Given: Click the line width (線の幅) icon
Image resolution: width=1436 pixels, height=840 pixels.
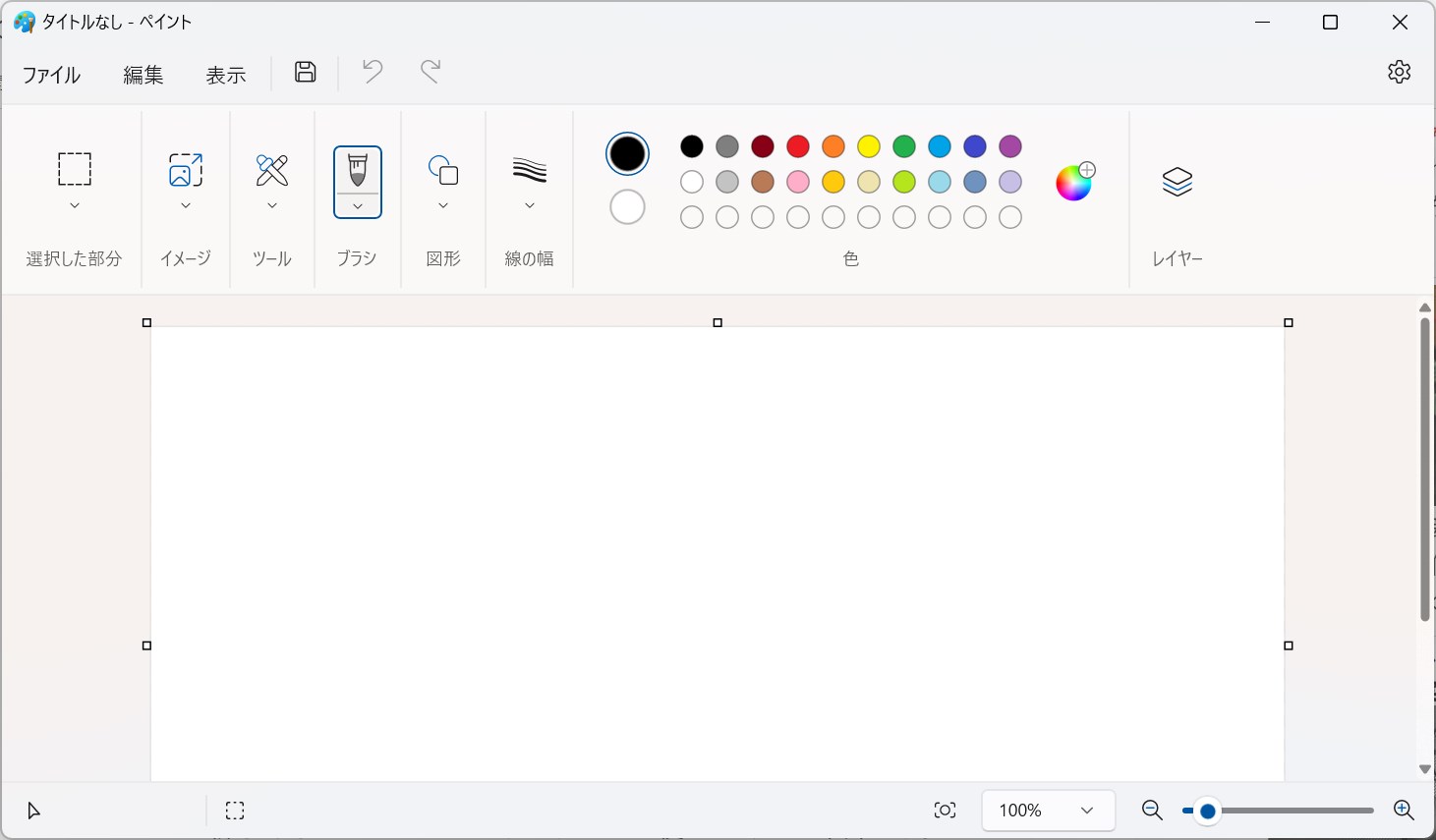Looking at the screenshot, I should click(530, 170).
